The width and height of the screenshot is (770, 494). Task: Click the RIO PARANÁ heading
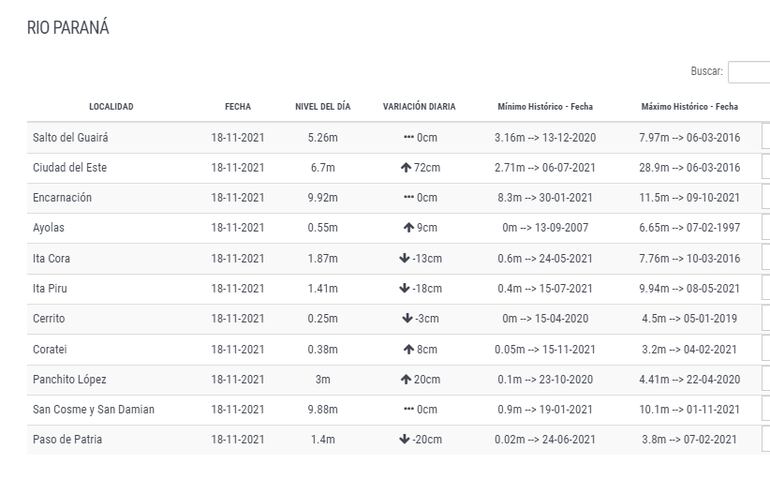(68, 28)
